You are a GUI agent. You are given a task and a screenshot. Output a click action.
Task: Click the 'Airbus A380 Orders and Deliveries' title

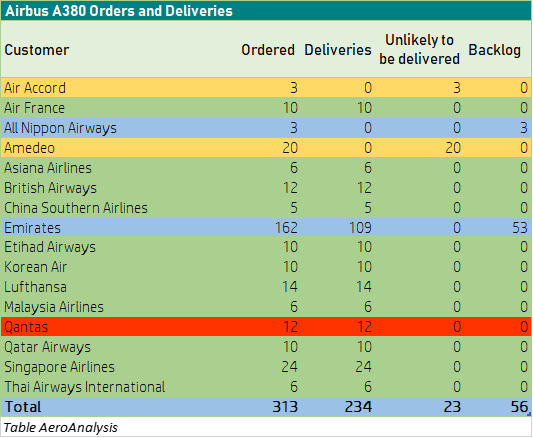click(119, 11)
